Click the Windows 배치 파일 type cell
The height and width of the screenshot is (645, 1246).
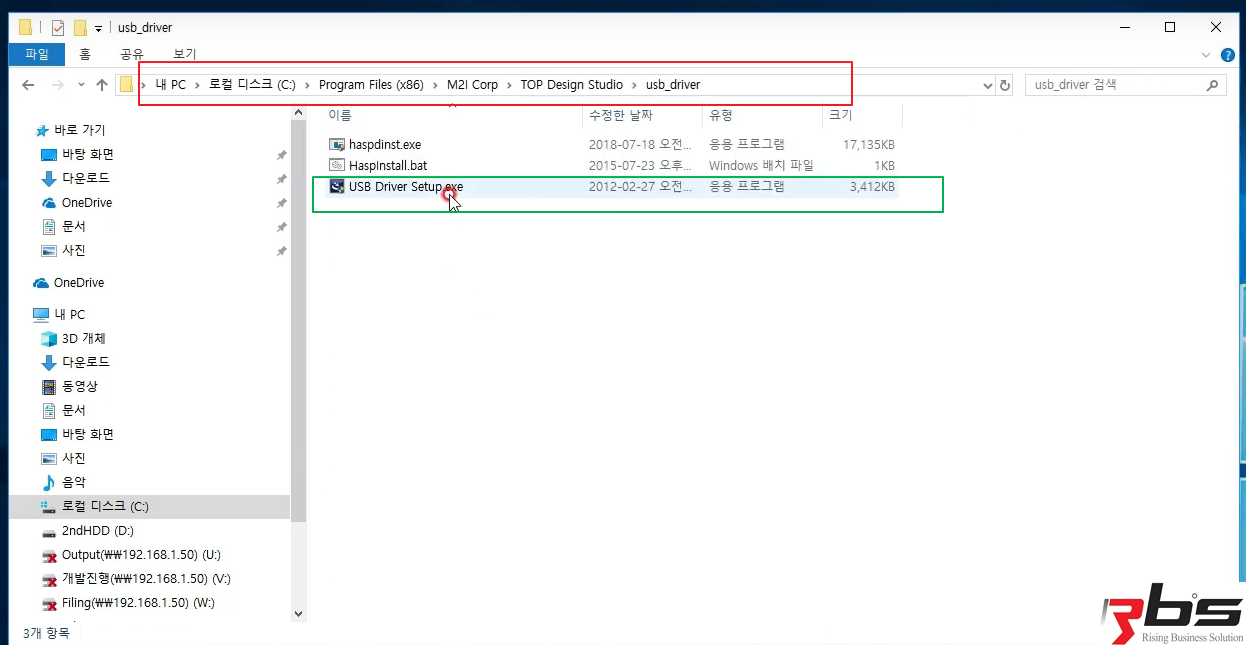pyautogui.click(x=761, y=165)
